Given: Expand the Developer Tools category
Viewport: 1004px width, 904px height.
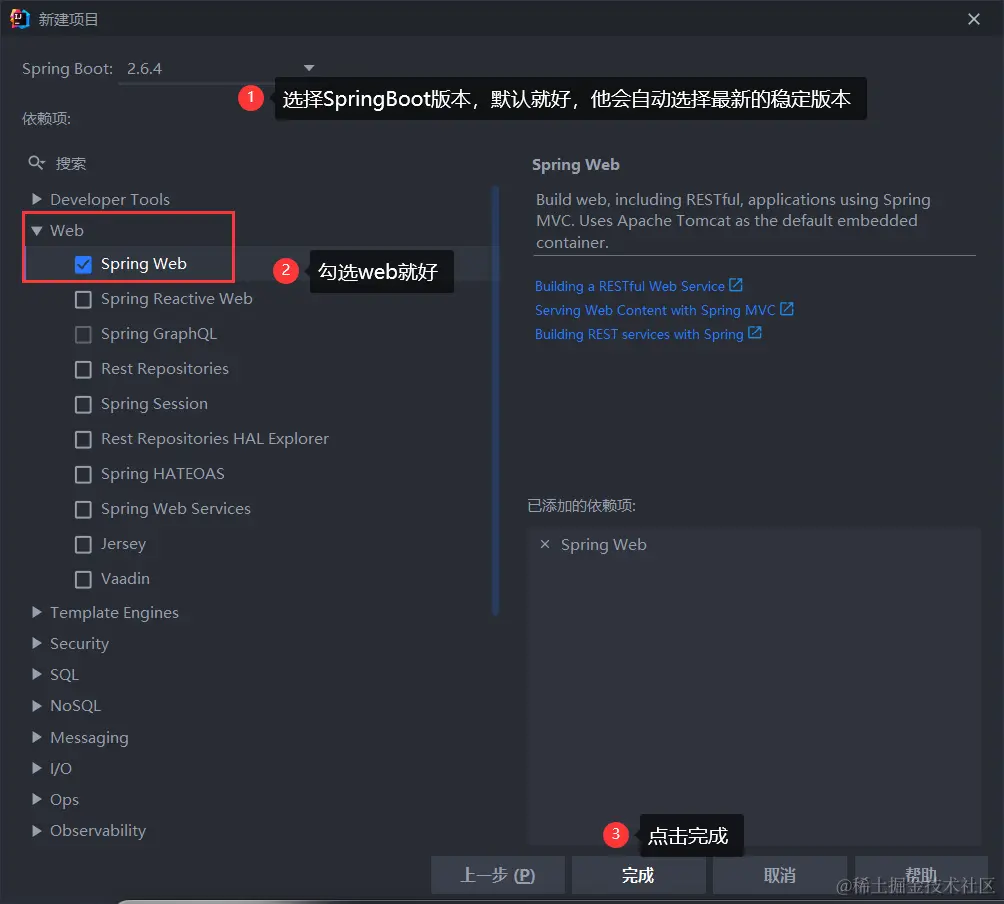Looking at the screenshot, I should (36, 199).
